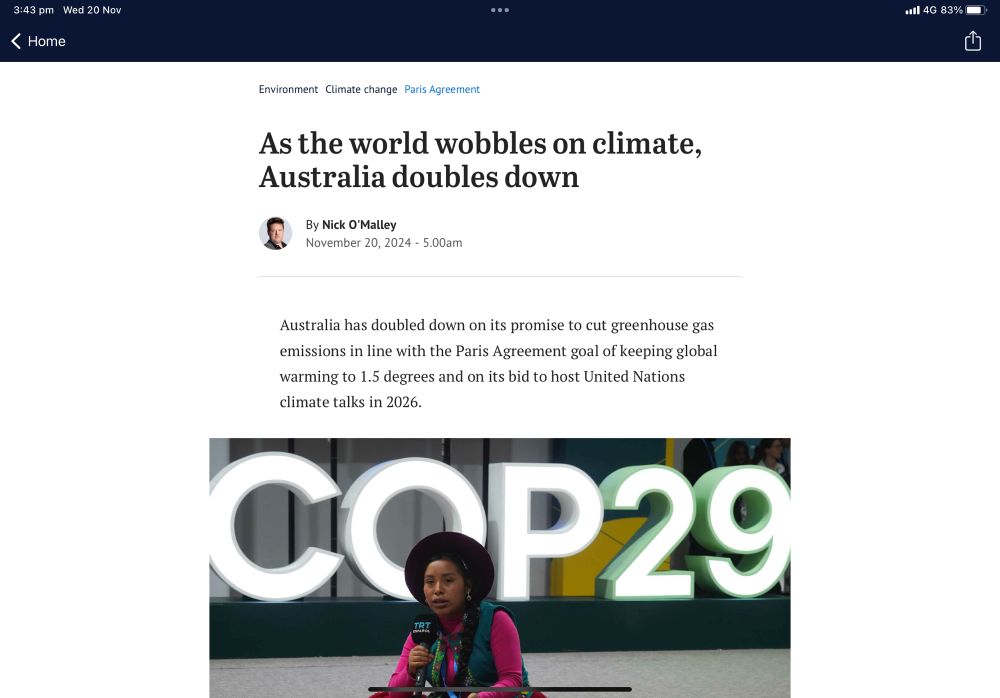Tap the home indicator bar at bottom
Viewport: 1000px width, 698px height.
point(500,689)
